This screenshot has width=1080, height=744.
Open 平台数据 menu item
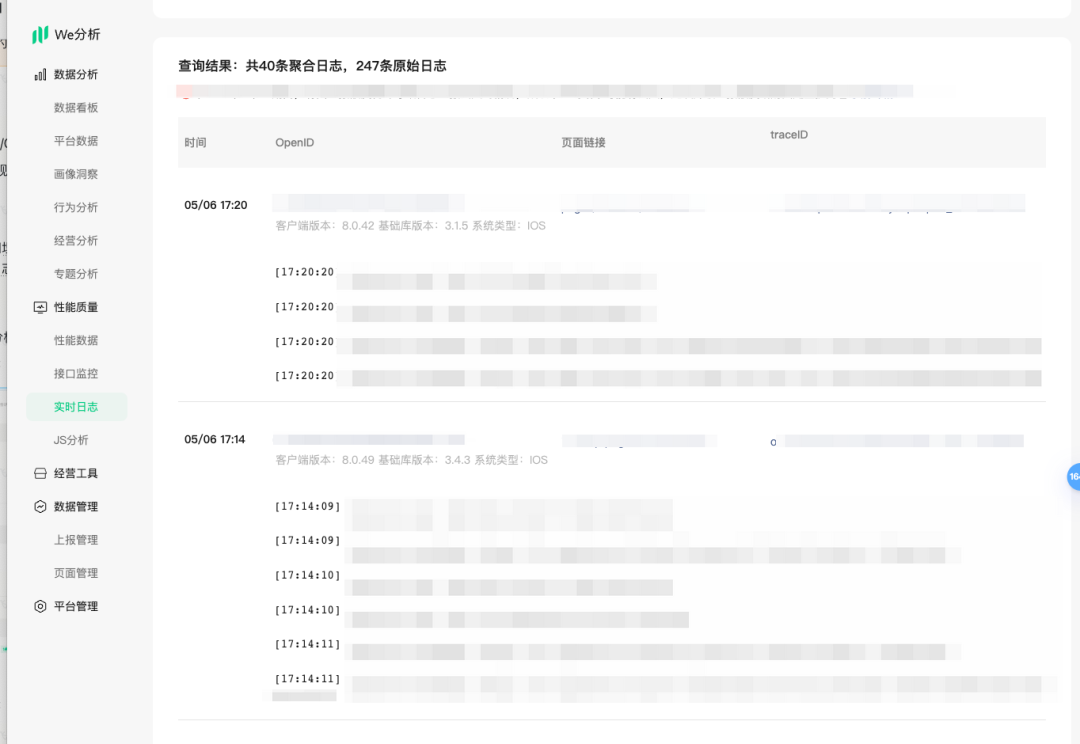point(76,141)
